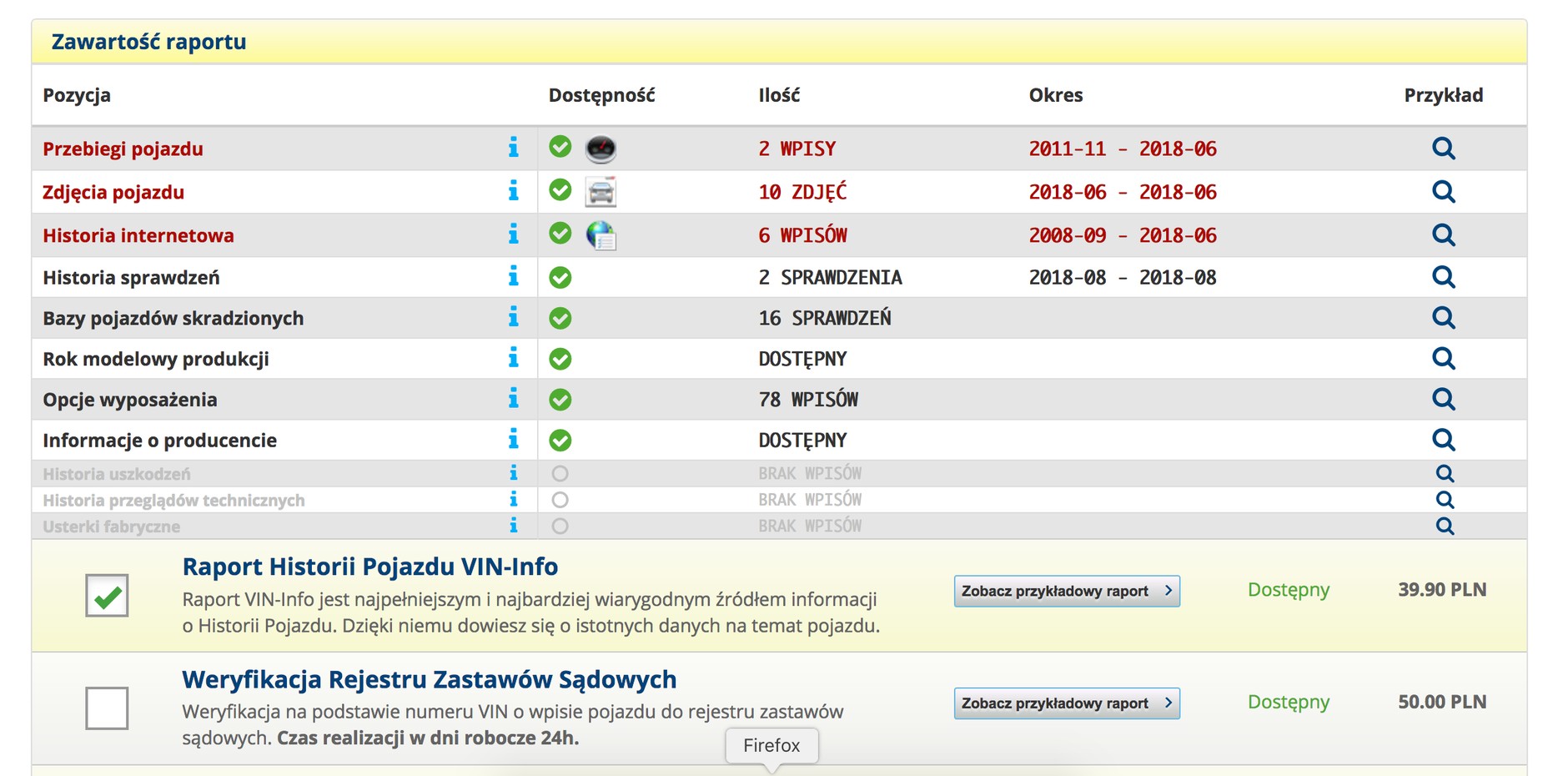Click the green availability checkmark for Rok modelowy produkcji

pyautogui.click(x=560, y=358)
